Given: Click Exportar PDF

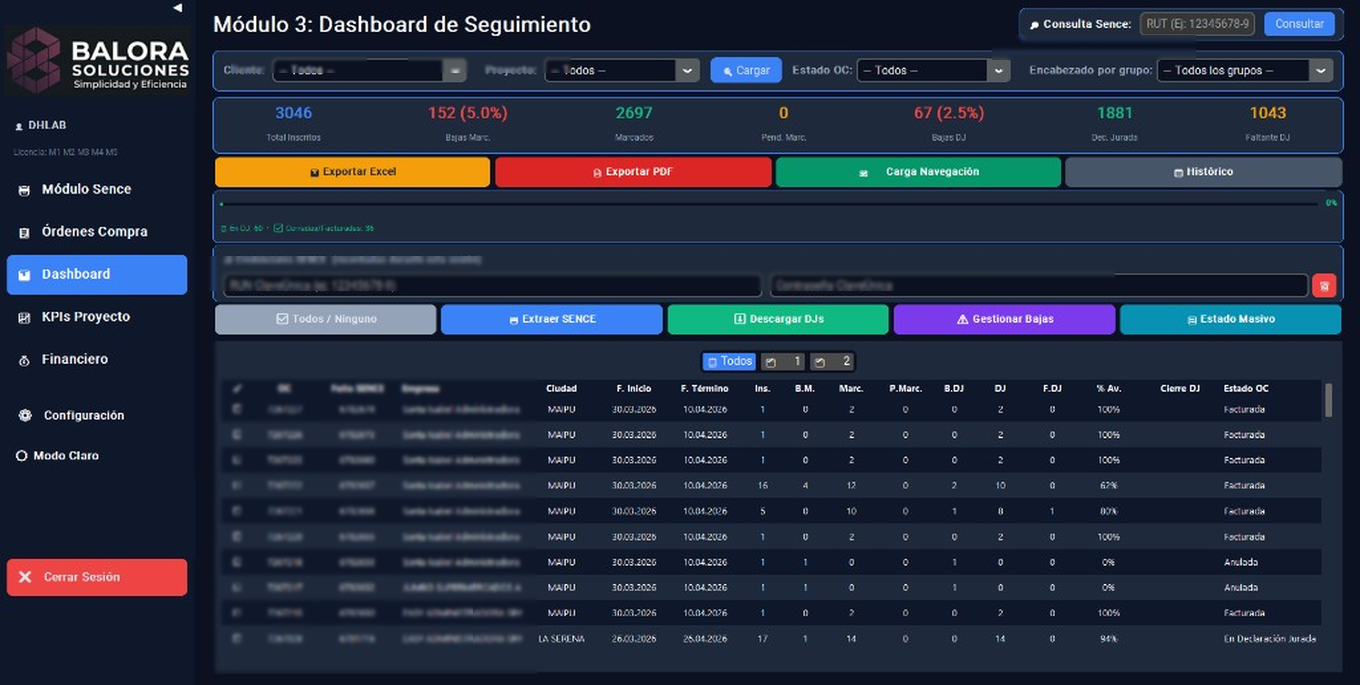Looking at the screenshot, I should point(633,172).
